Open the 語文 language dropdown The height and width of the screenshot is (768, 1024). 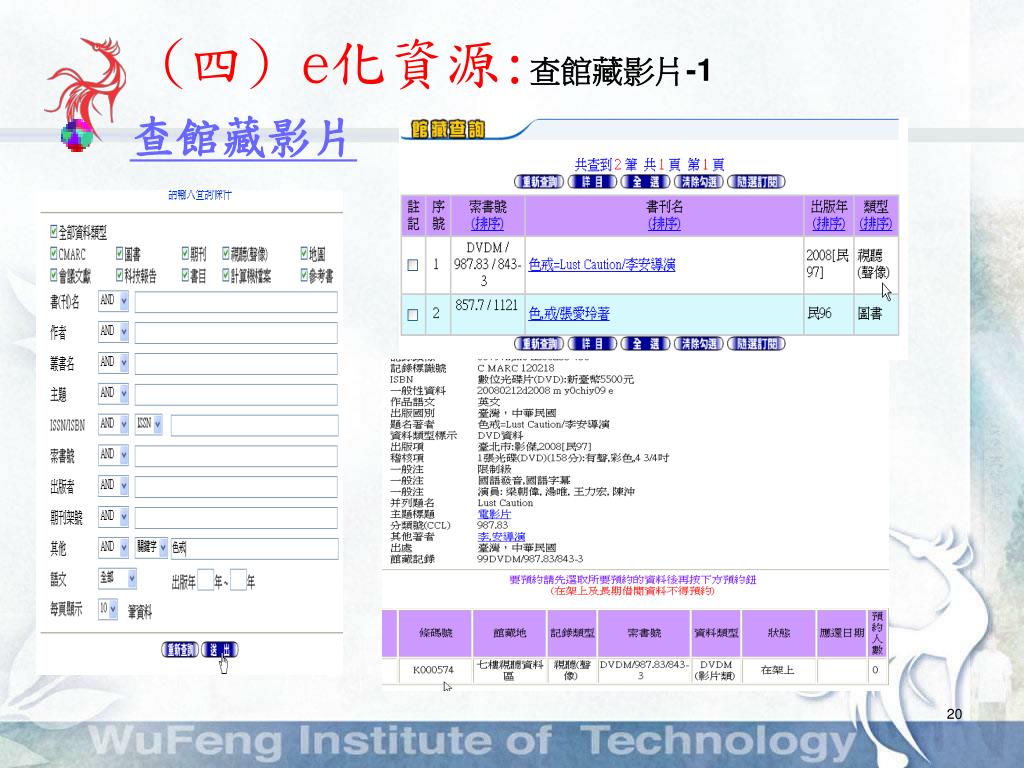[x=118, y=579]
